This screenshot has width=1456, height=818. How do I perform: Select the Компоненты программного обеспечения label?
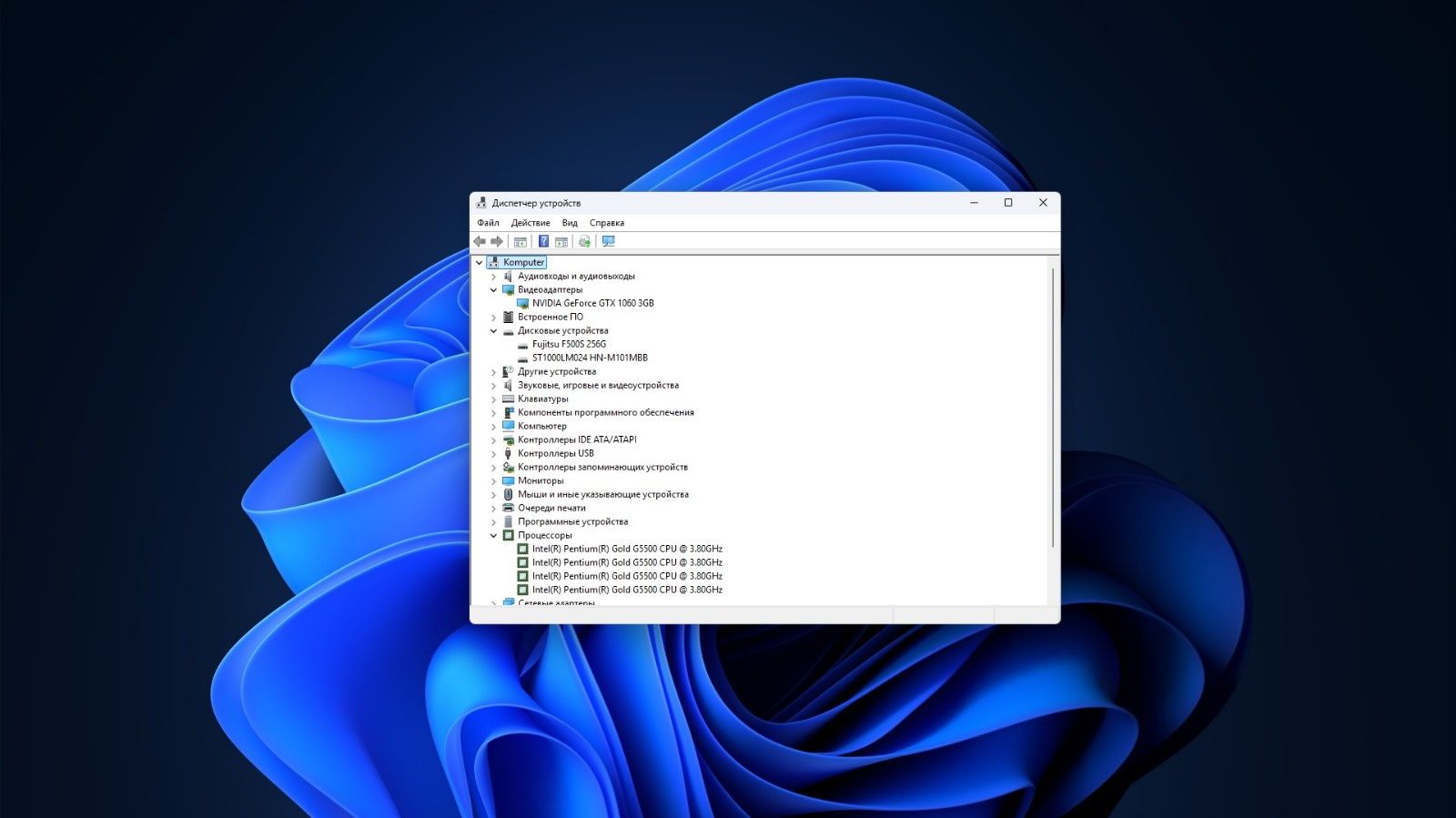tap(606, 412)
